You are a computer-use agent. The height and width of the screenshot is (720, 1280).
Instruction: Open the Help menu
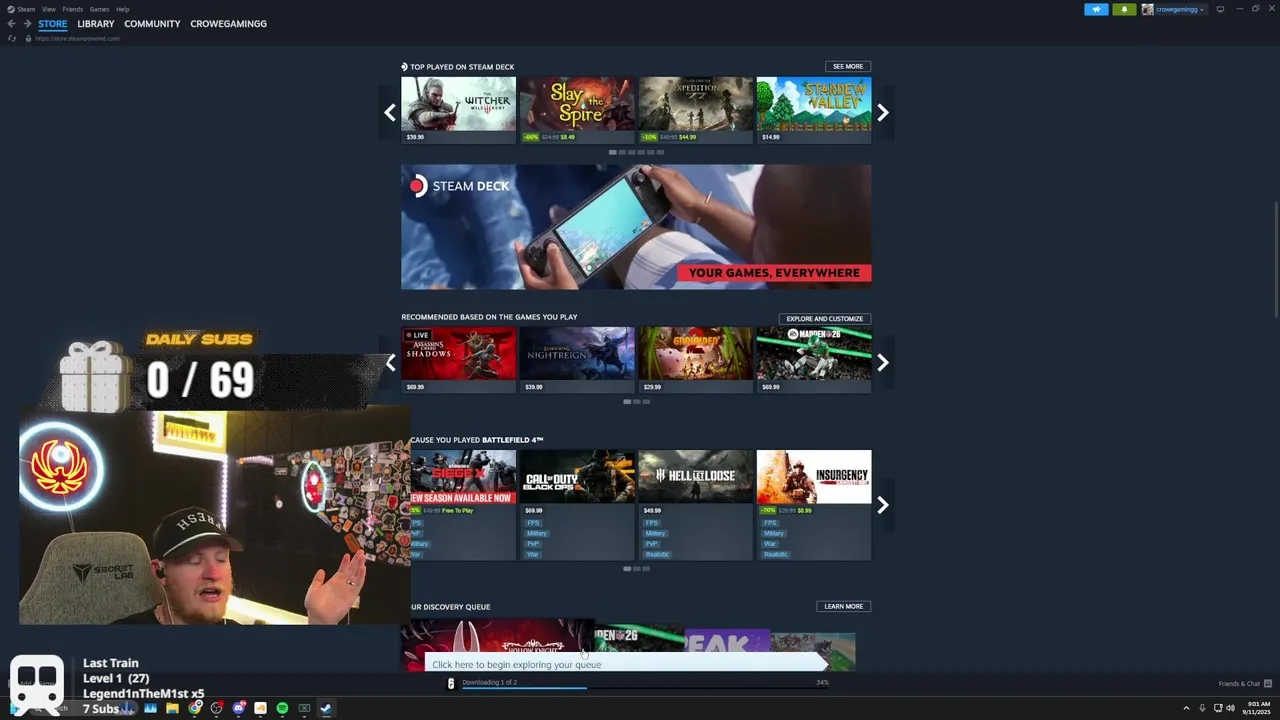tap(122, 9)
